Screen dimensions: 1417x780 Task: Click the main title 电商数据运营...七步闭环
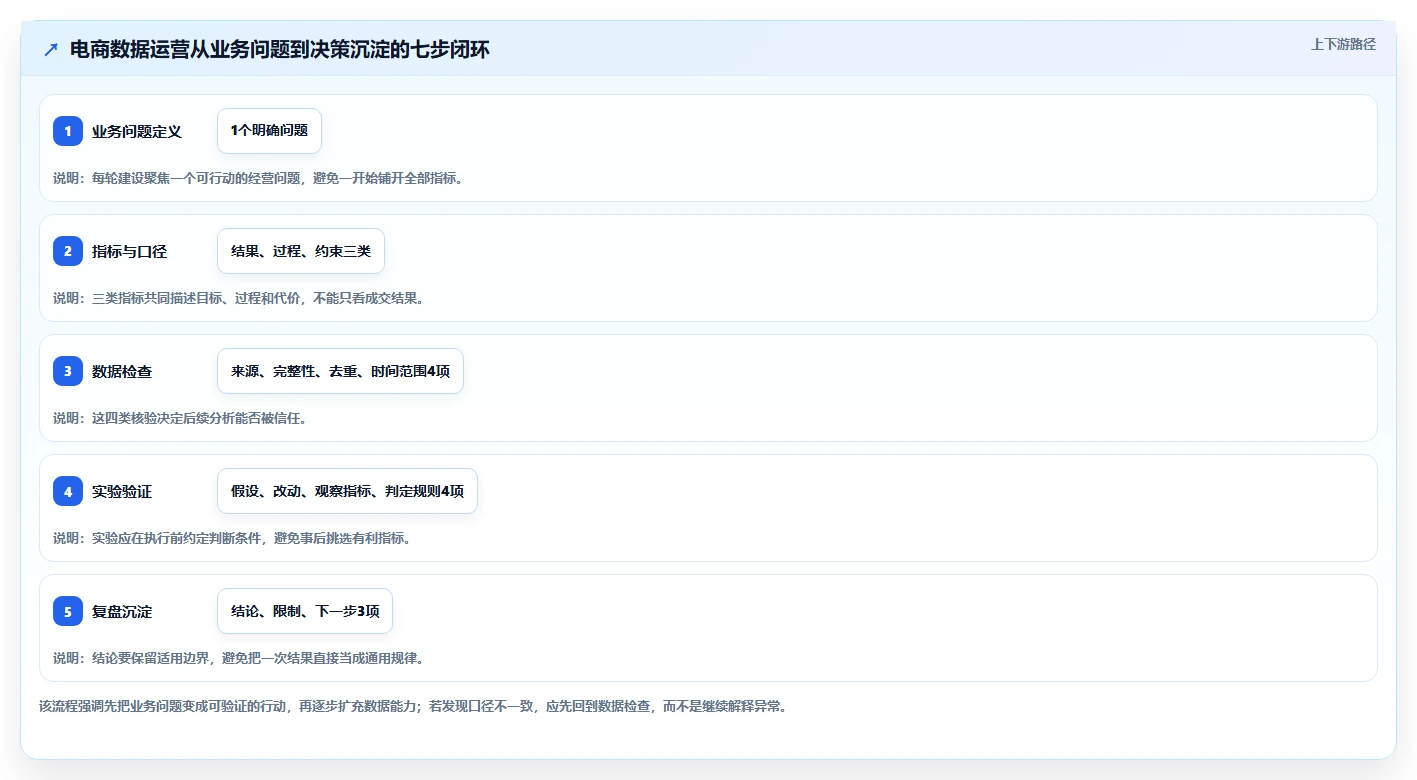280,49
